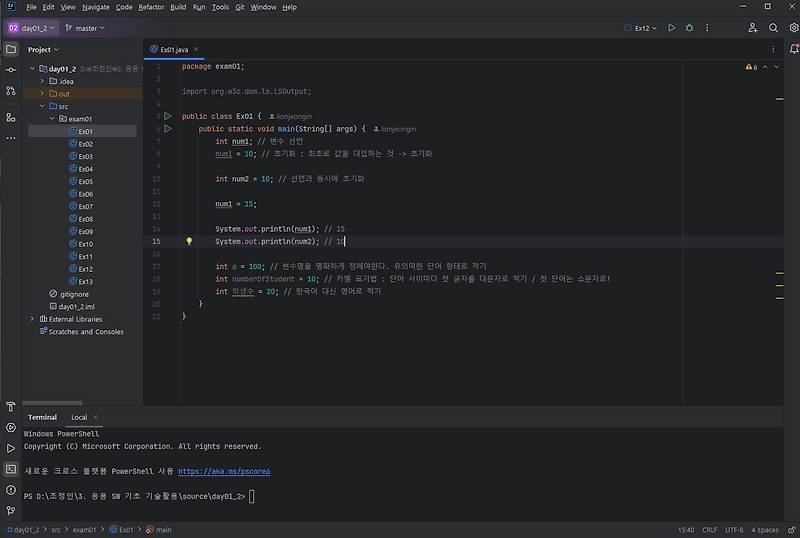Open the Ex12 run configuration dropdown
Image resolution: width=800 pixels, height=538 pixels.
(x=641, y=28)
